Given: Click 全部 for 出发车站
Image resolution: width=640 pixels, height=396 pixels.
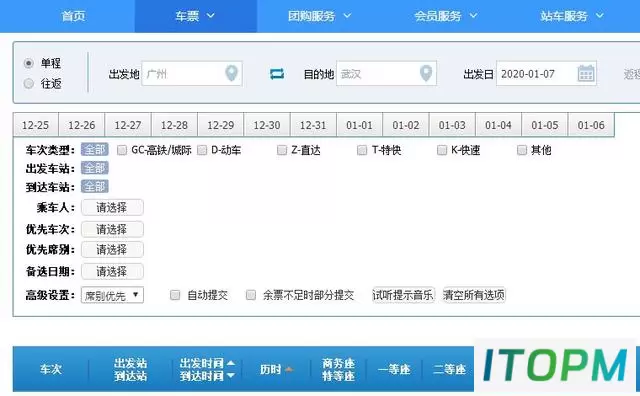Looking at the screenshot, I should 95,168.
